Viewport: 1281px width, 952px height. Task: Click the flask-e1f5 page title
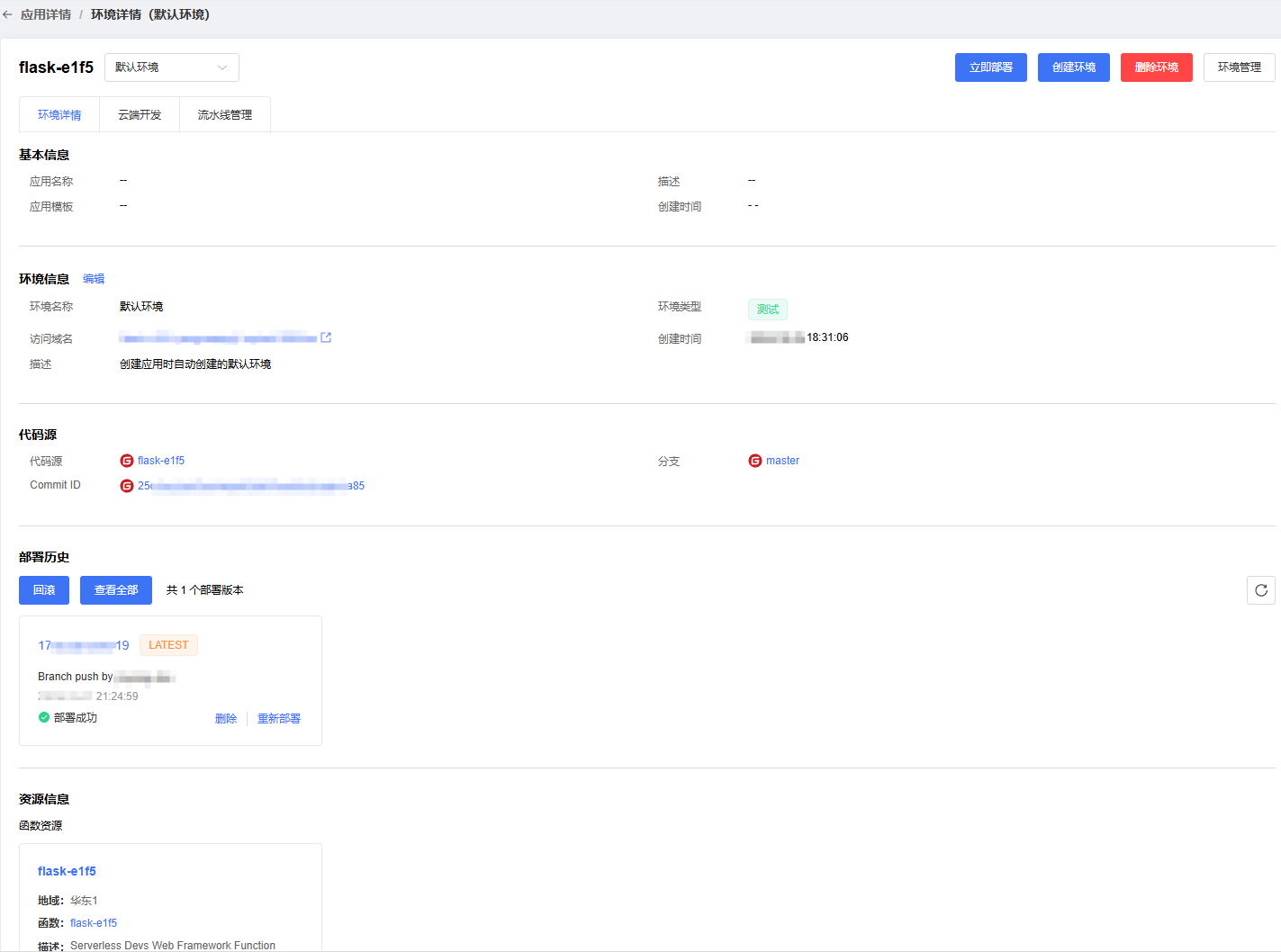coord(56,67)
